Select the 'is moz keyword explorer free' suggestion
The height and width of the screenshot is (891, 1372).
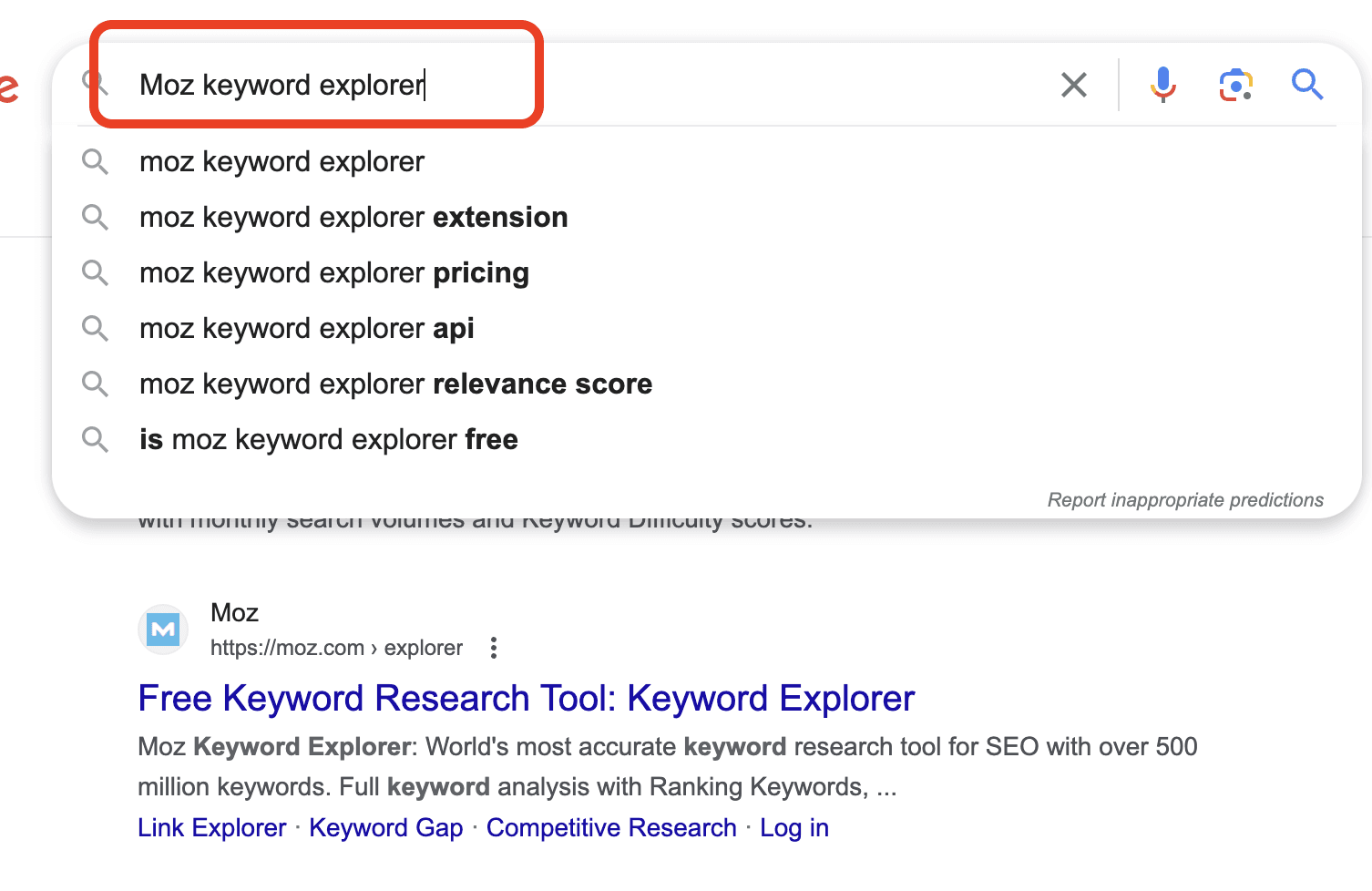pos(328,439)
